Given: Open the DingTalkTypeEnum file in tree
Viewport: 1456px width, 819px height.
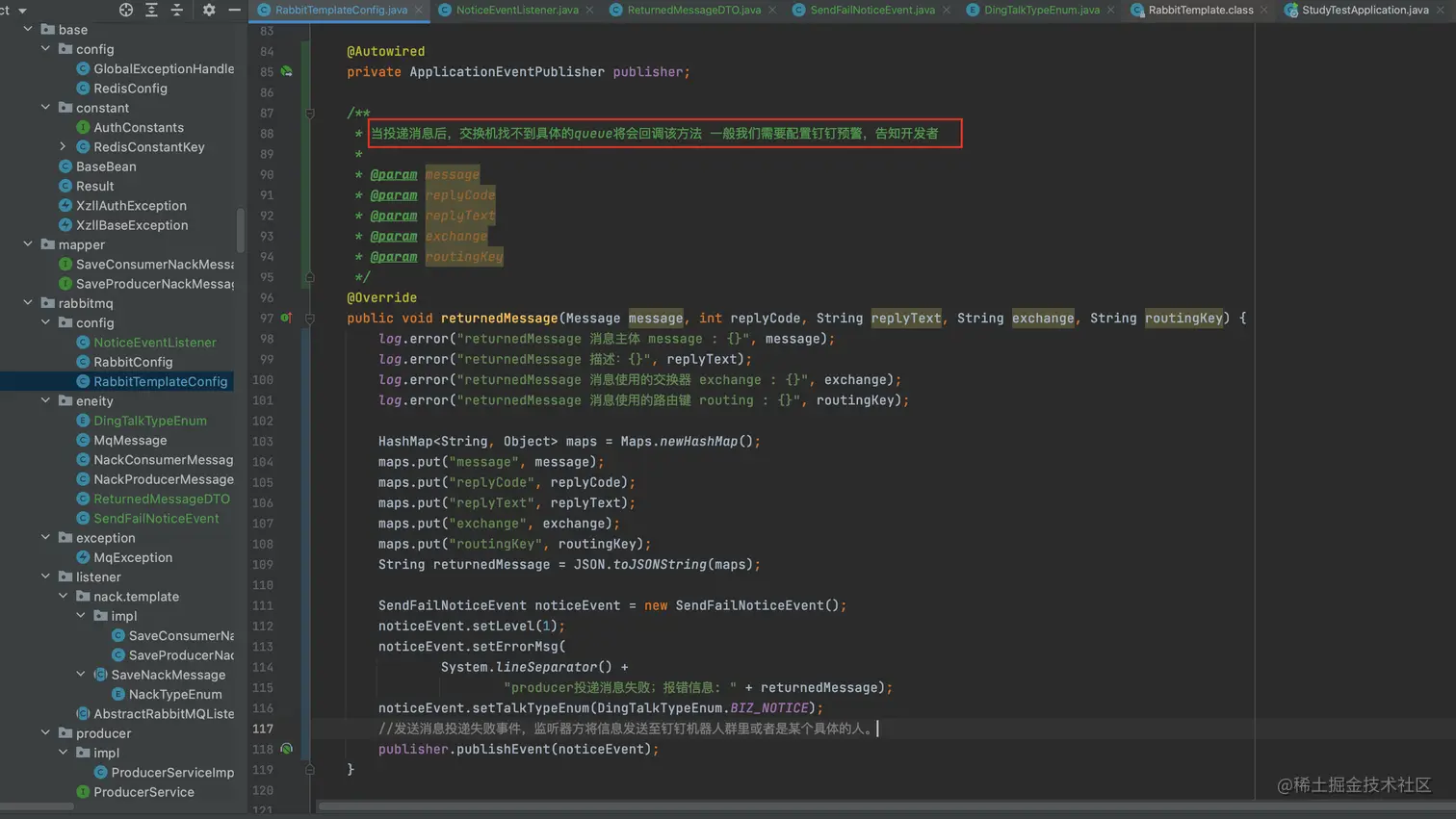Looking at the screenshot, I should pyautogui.click(x=142, y=421).
